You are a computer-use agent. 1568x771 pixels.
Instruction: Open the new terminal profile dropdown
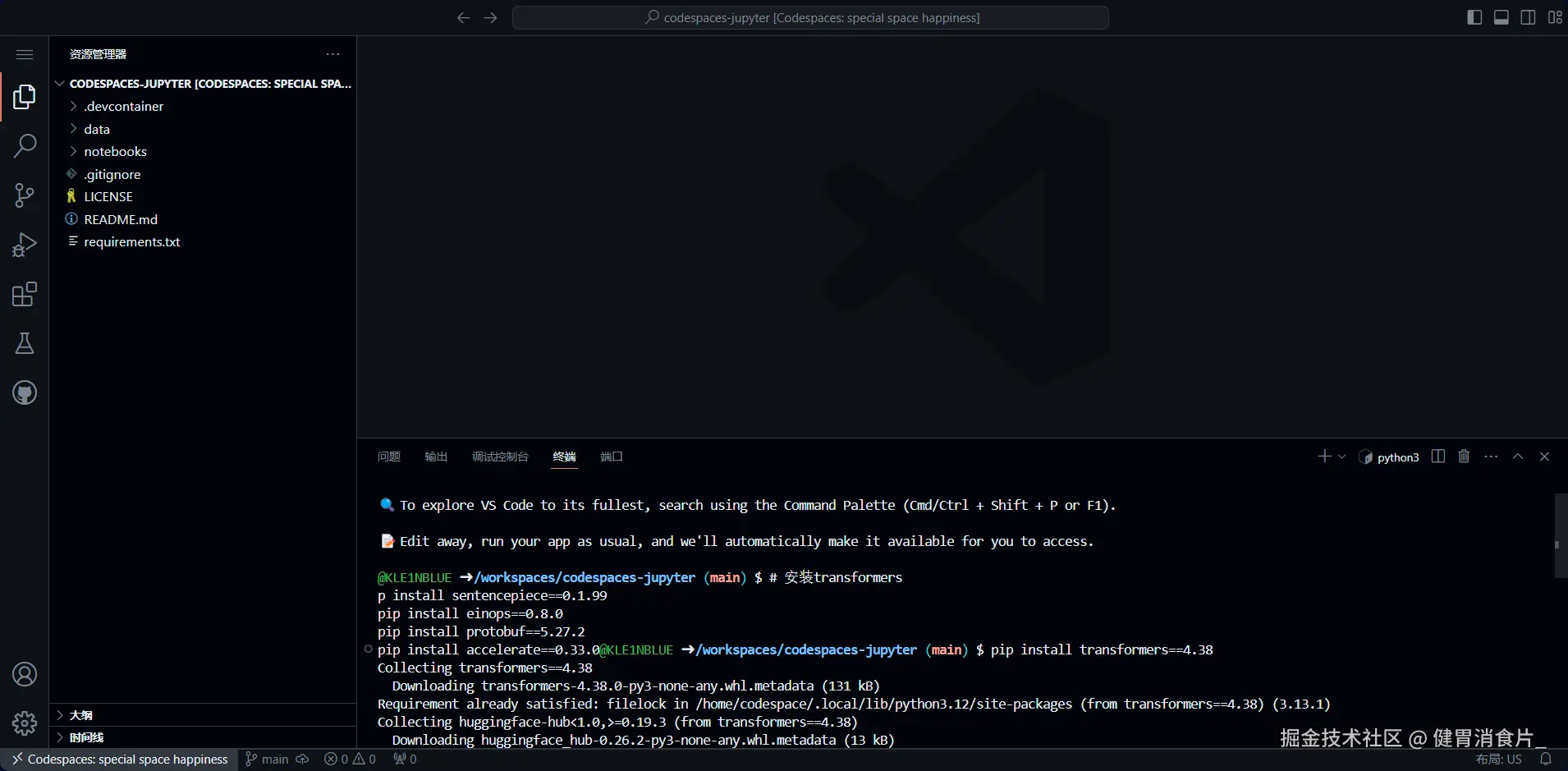tap(1342, 457)
